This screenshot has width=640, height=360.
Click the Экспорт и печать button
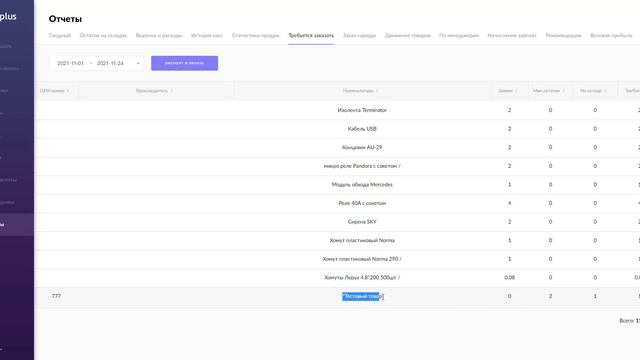[x=184, y=63]
